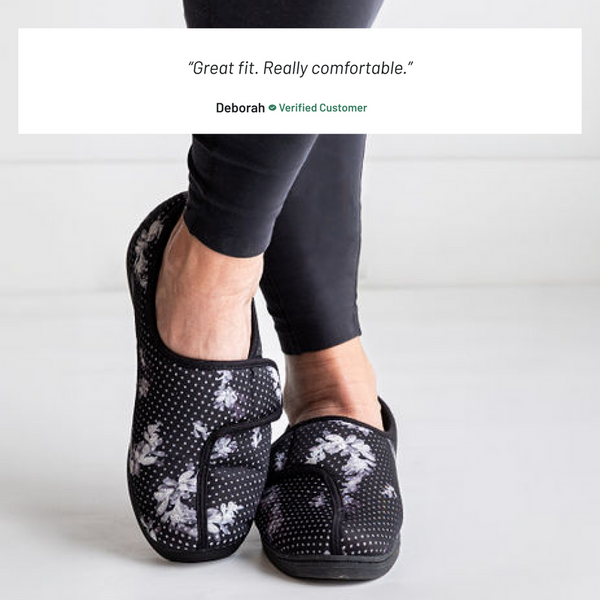The image size is (600, 600).
Task: Click the word "comfortable" in the review
Action: click(x=357, y=68)
